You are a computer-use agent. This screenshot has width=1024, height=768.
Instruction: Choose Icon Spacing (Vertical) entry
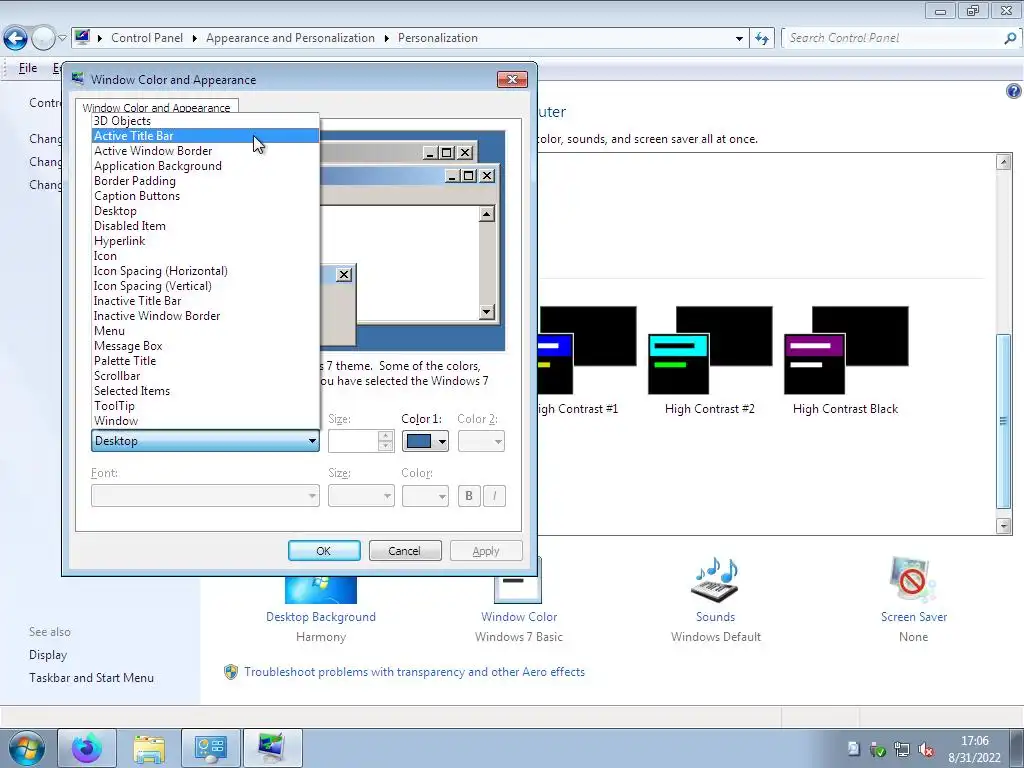(x=205, y=286)
